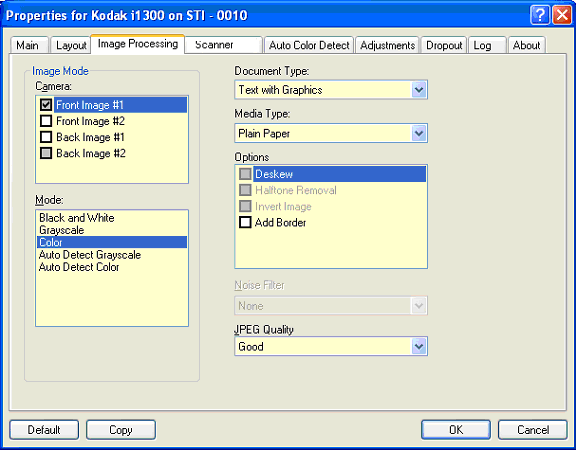Select Color in the Mode list
Image resolution: width=576 pixels, height=450 pixels.
tap(112, 242)
